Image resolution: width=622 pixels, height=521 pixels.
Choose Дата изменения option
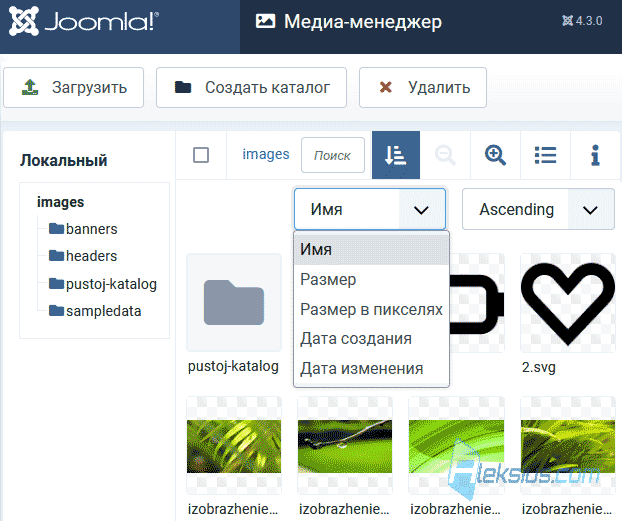[x=371, y=369]
